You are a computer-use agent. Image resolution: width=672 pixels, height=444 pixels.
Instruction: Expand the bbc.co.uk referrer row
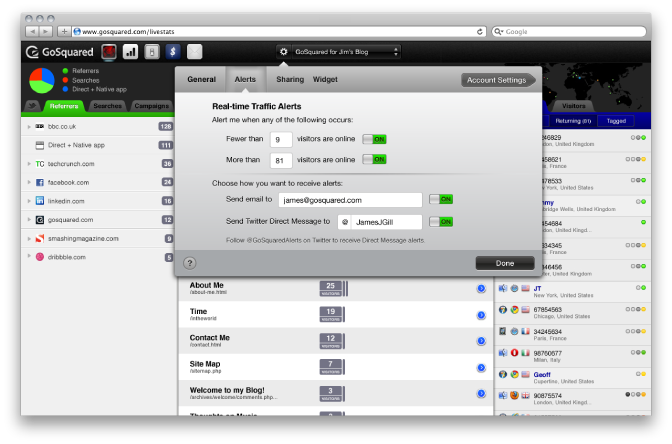29,126
